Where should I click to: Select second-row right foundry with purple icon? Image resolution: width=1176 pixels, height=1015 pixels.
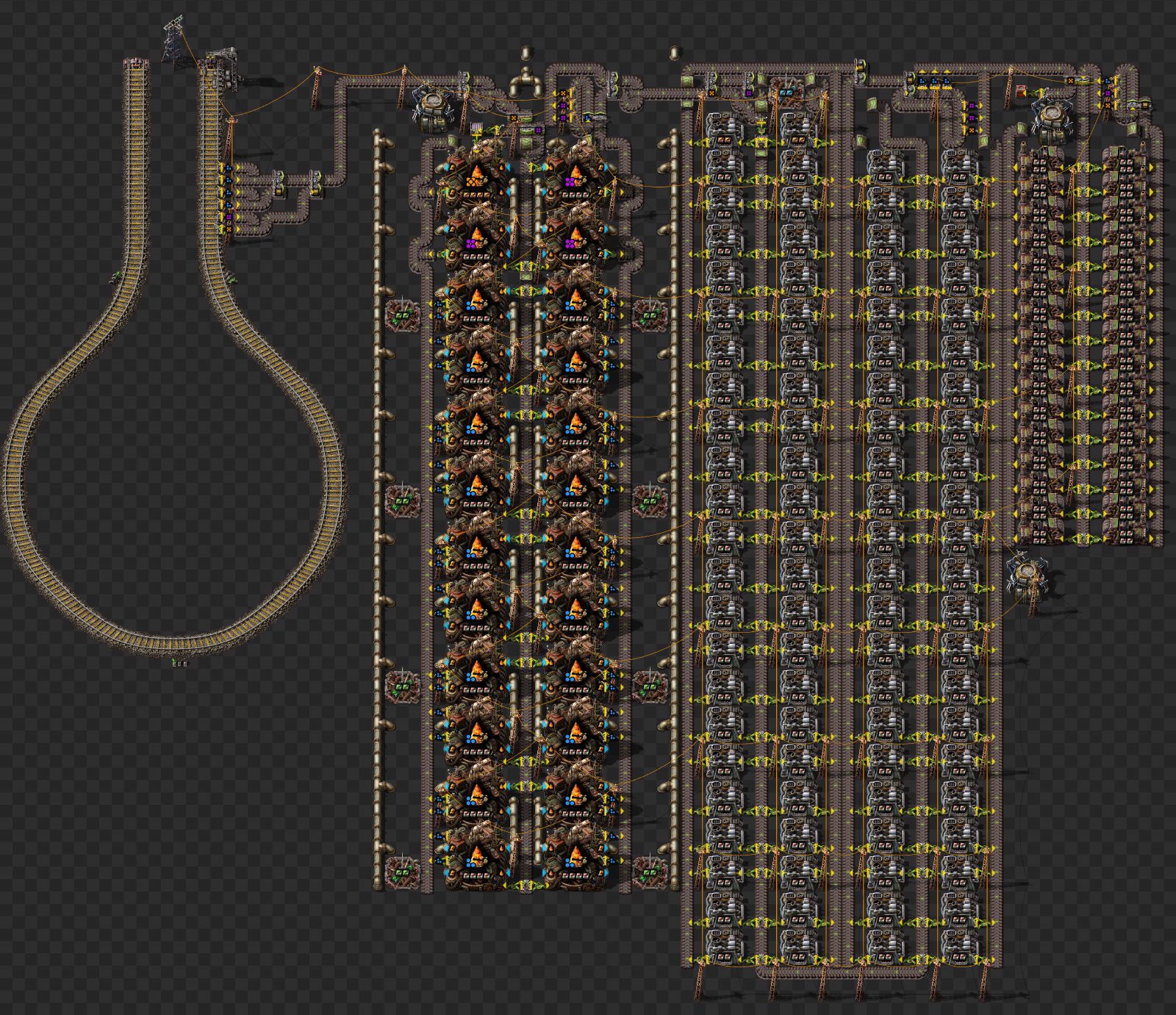tap(575, 237)
